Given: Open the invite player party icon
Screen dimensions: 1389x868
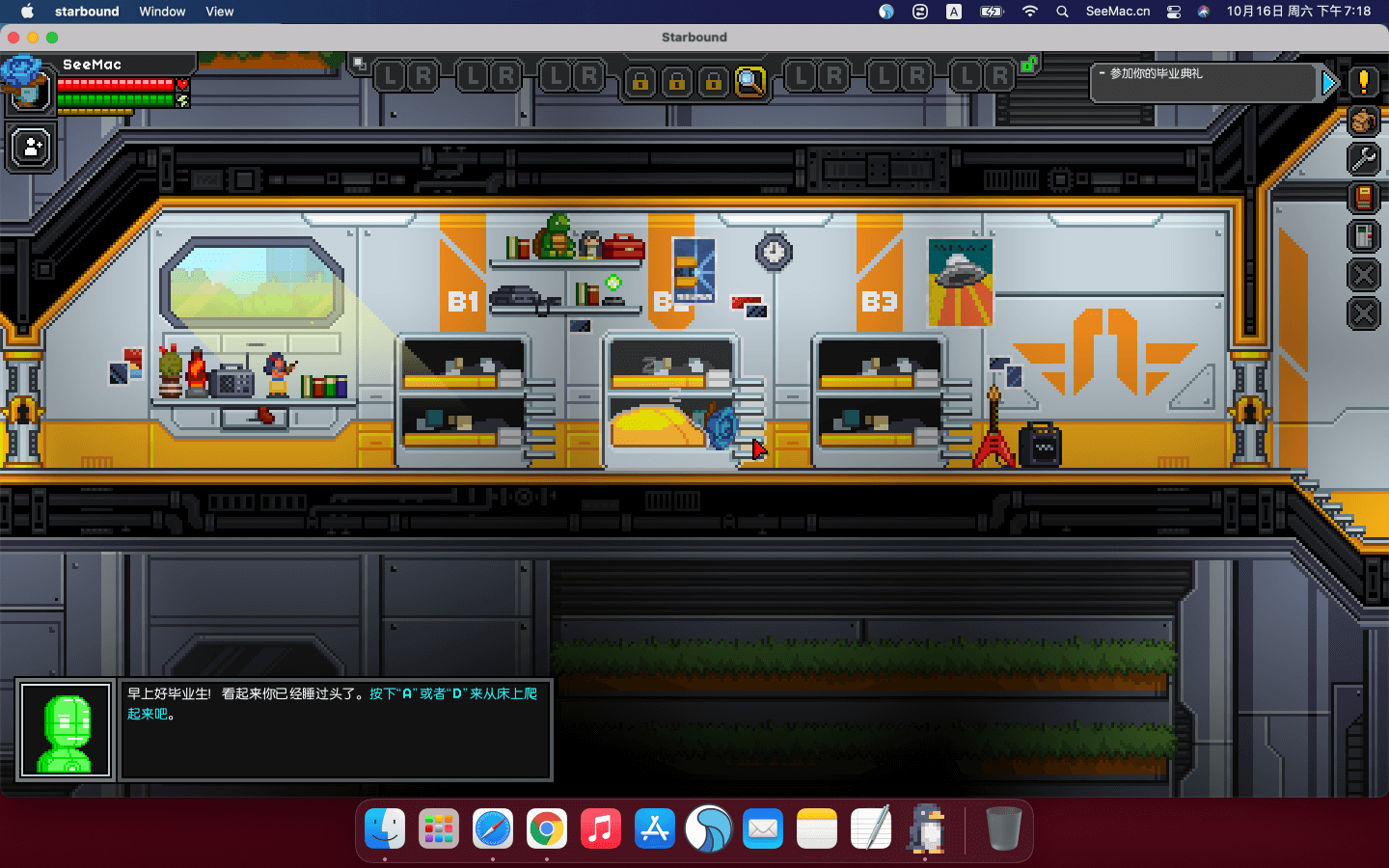Looking at the screenshot, I should (x=31, y=149).
